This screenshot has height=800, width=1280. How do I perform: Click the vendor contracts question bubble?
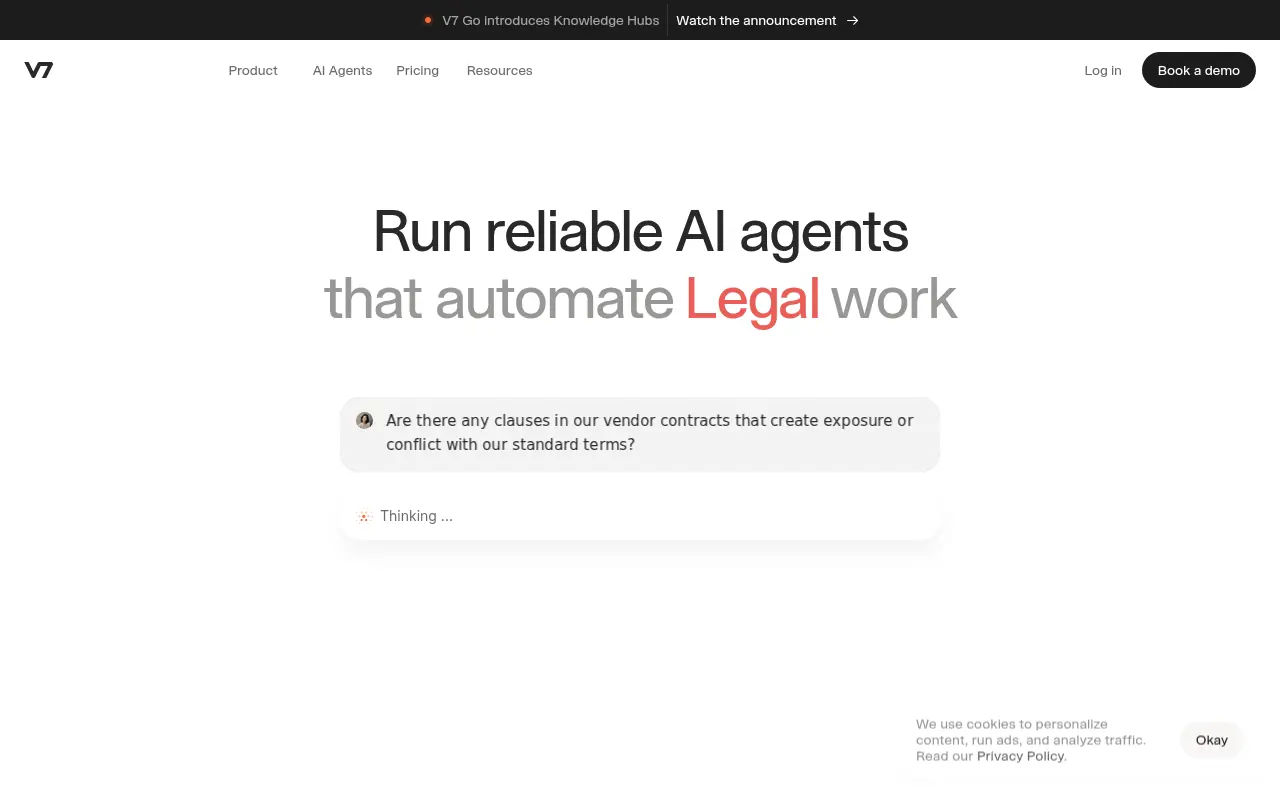click(640, 433)
